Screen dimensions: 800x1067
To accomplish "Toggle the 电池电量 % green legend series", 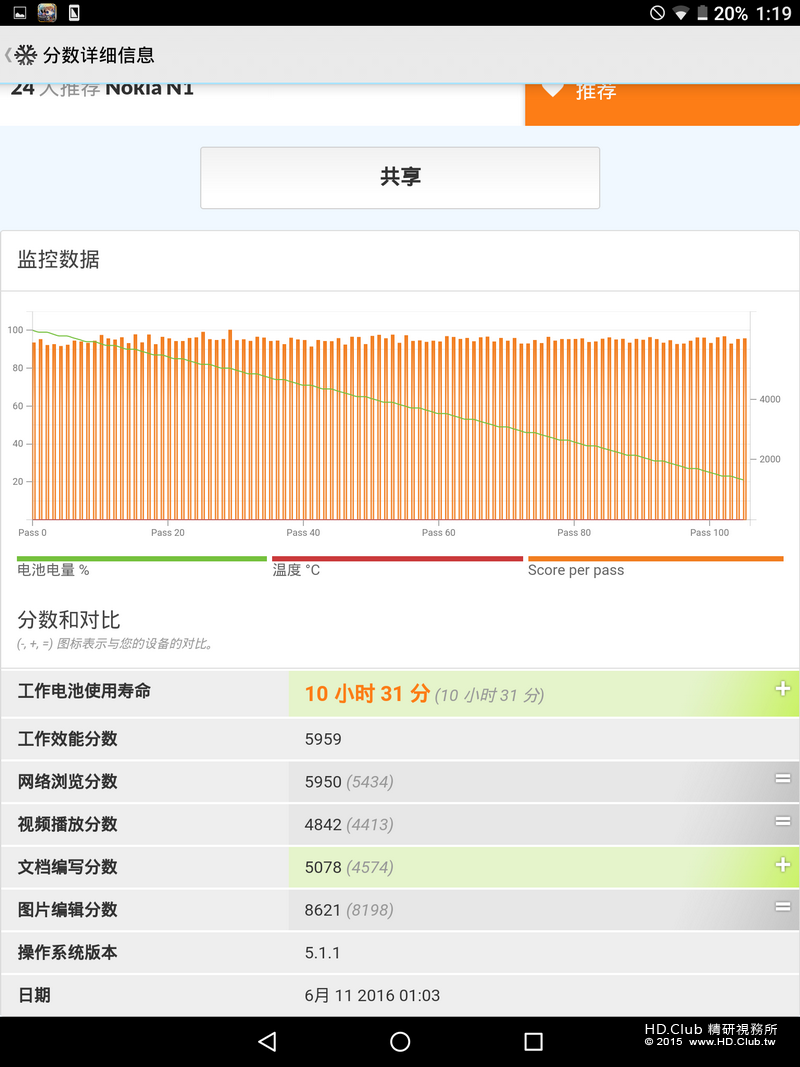I will [x=141, y=566].
